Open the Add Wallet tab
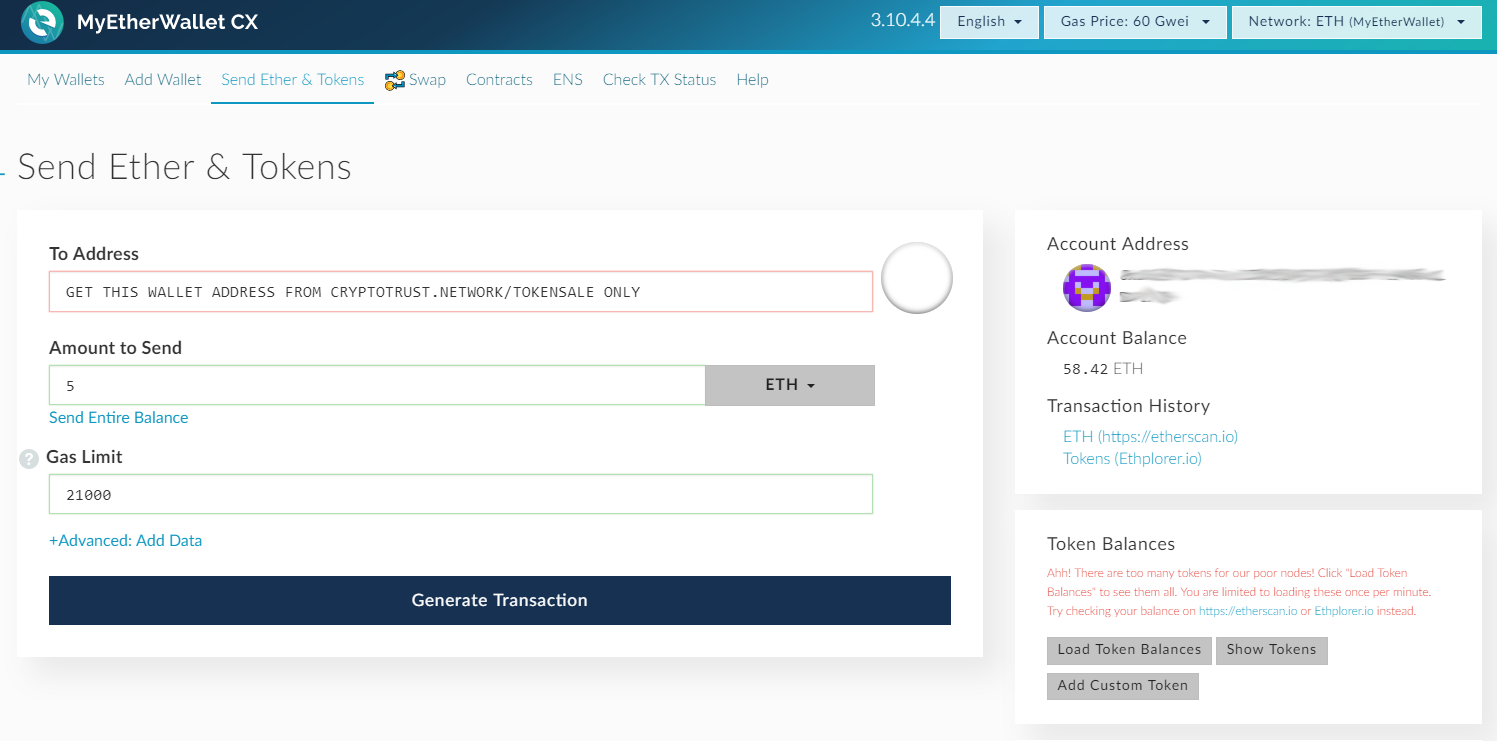Screen dimensions: 1497x741 point(163,80)
